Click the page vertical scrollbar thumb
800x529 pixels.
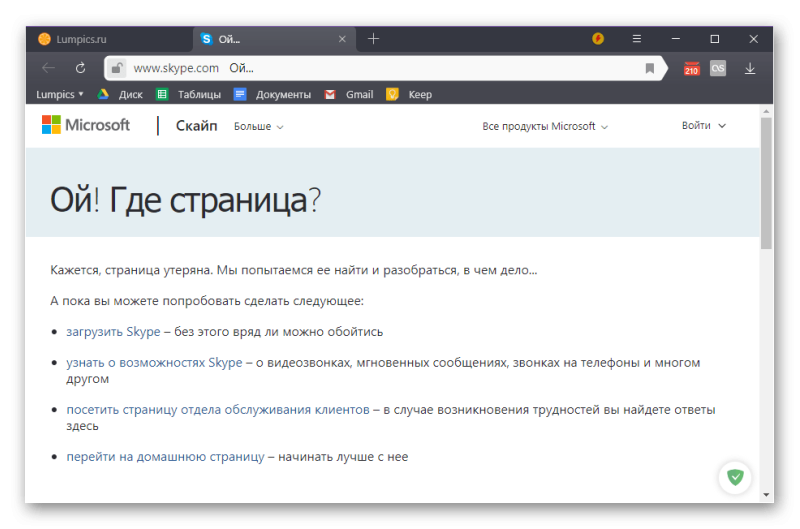(x=766, y=183)
